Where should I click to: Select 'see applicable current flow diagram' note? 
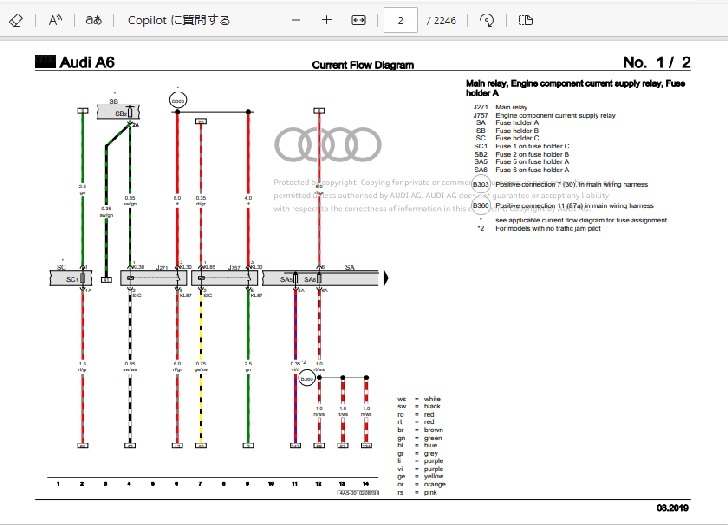tap(581, 220)
